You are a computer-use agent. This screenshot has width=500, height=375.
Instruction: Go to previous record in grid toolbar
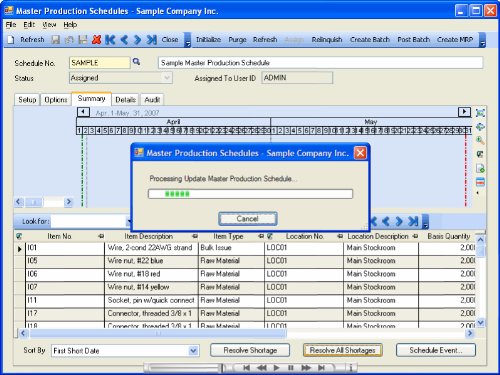click(x=386, y=221)
